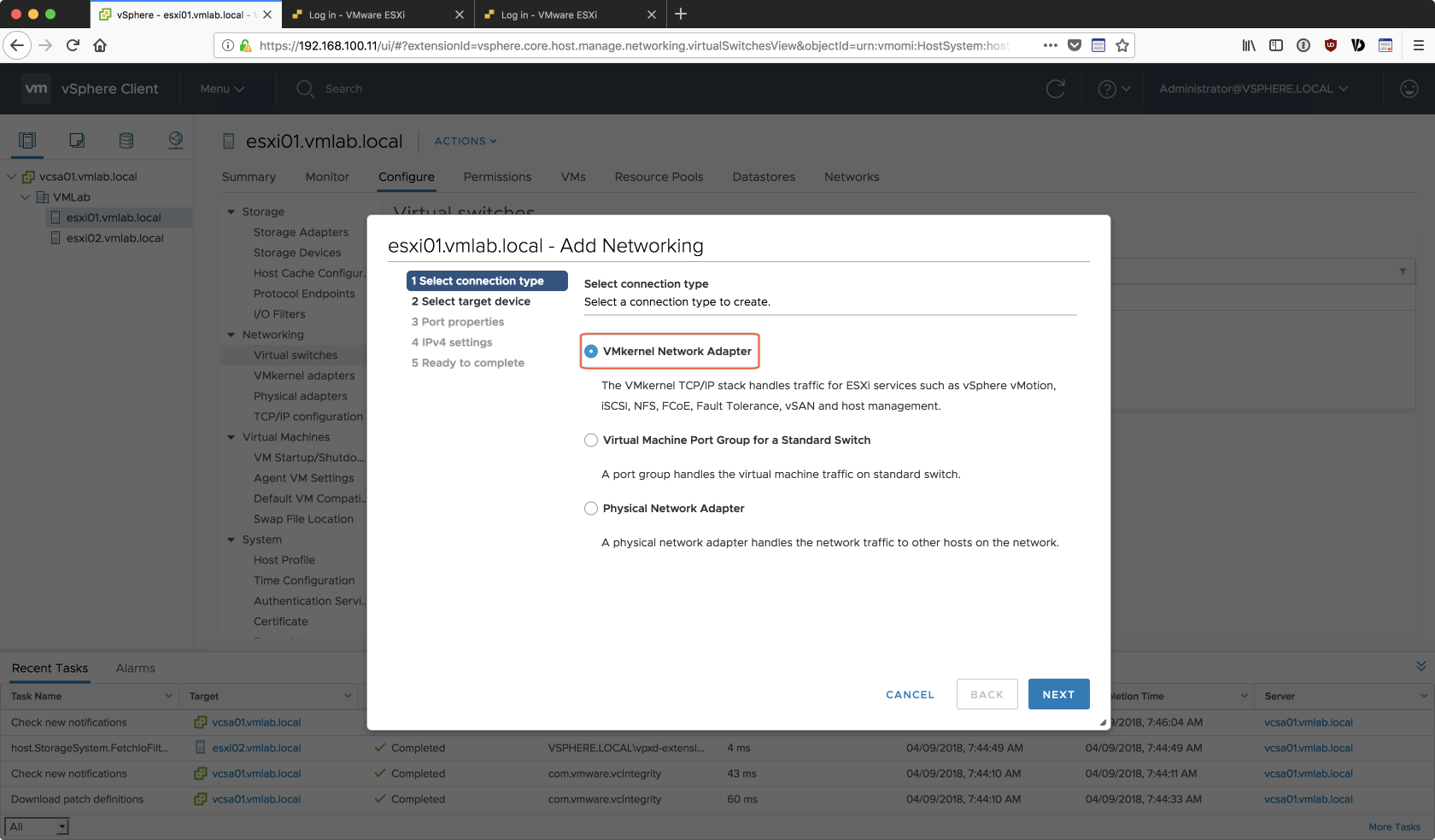The image size is (1435, 840).
Task: Open the Hosts and Clusters inventory icon
Action: (x=27, y=141)
